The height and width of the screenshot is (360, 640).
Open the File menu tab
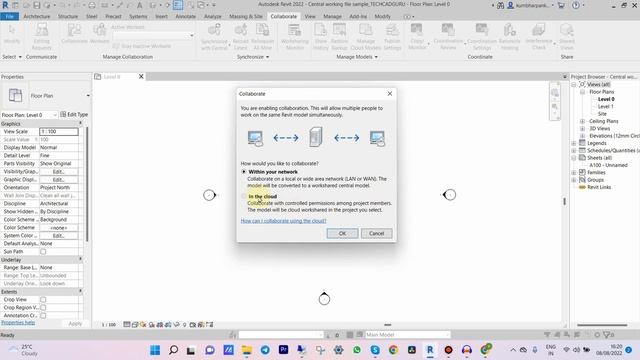pyautogui.click(x=9, y=16)
